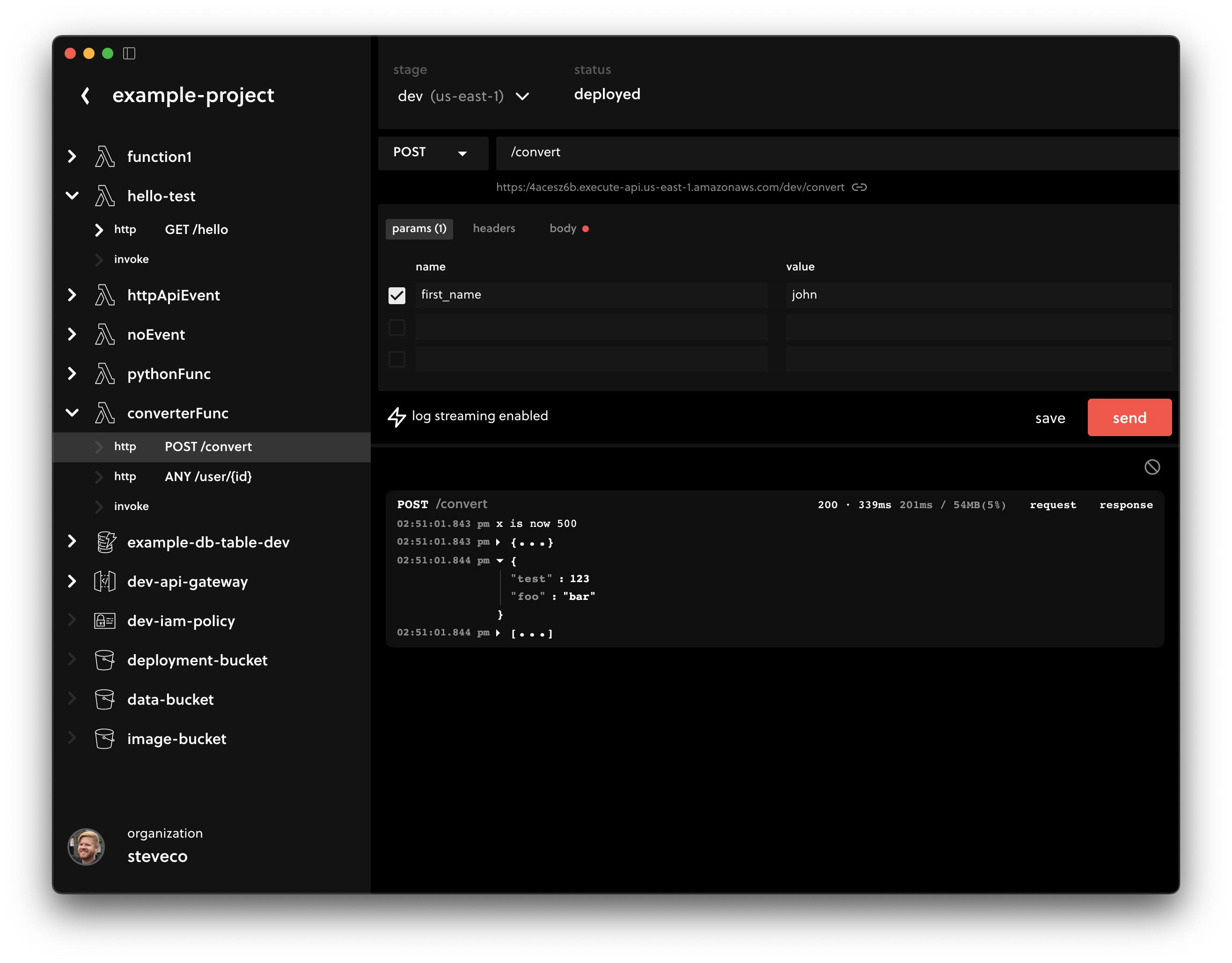Click the john value input field
Viewport: 1232px width, 963px height.
click(978, 295)
